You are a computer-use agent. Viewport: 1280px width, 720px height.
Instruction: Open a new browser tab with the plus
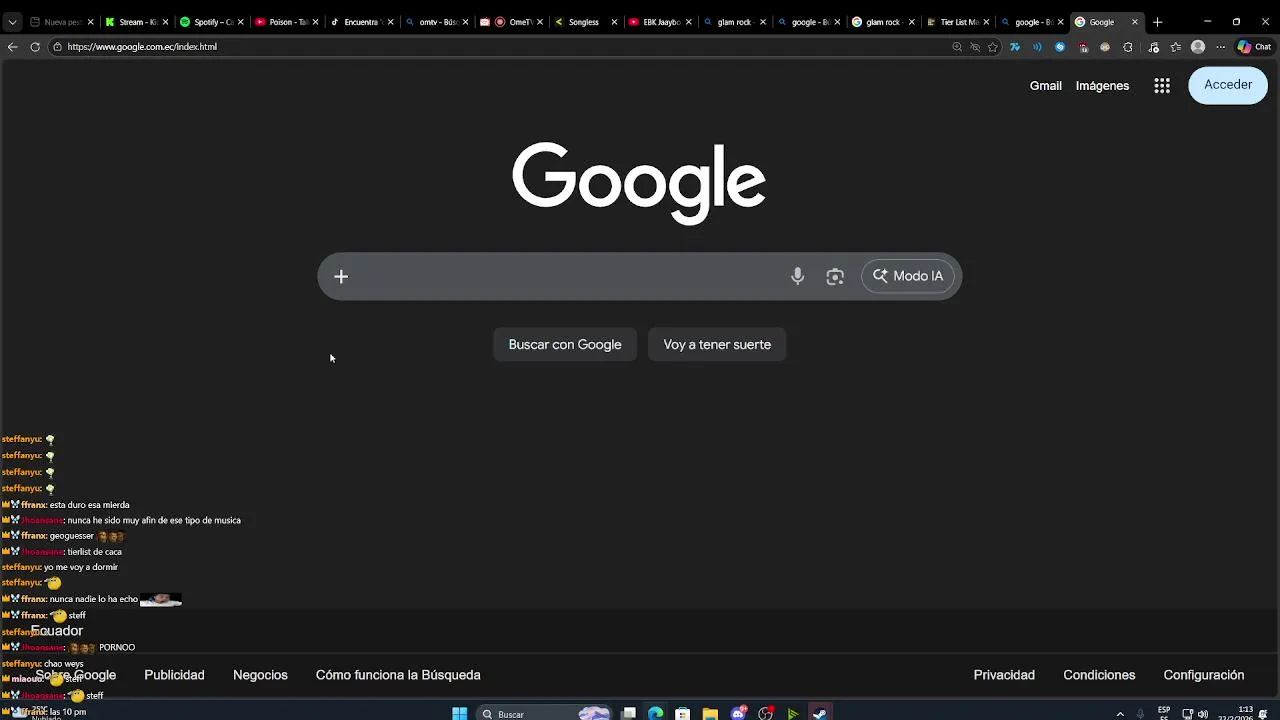pyautogui.click(x=1157, y=22)
